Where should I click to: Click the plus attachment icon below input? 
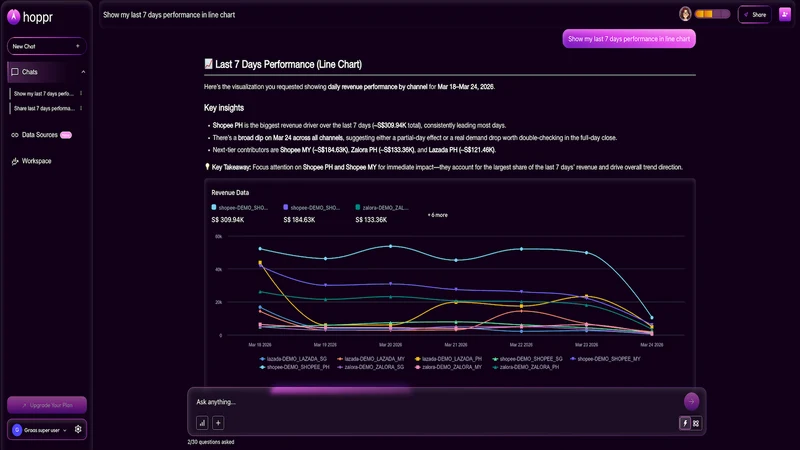tap(218, 423)
